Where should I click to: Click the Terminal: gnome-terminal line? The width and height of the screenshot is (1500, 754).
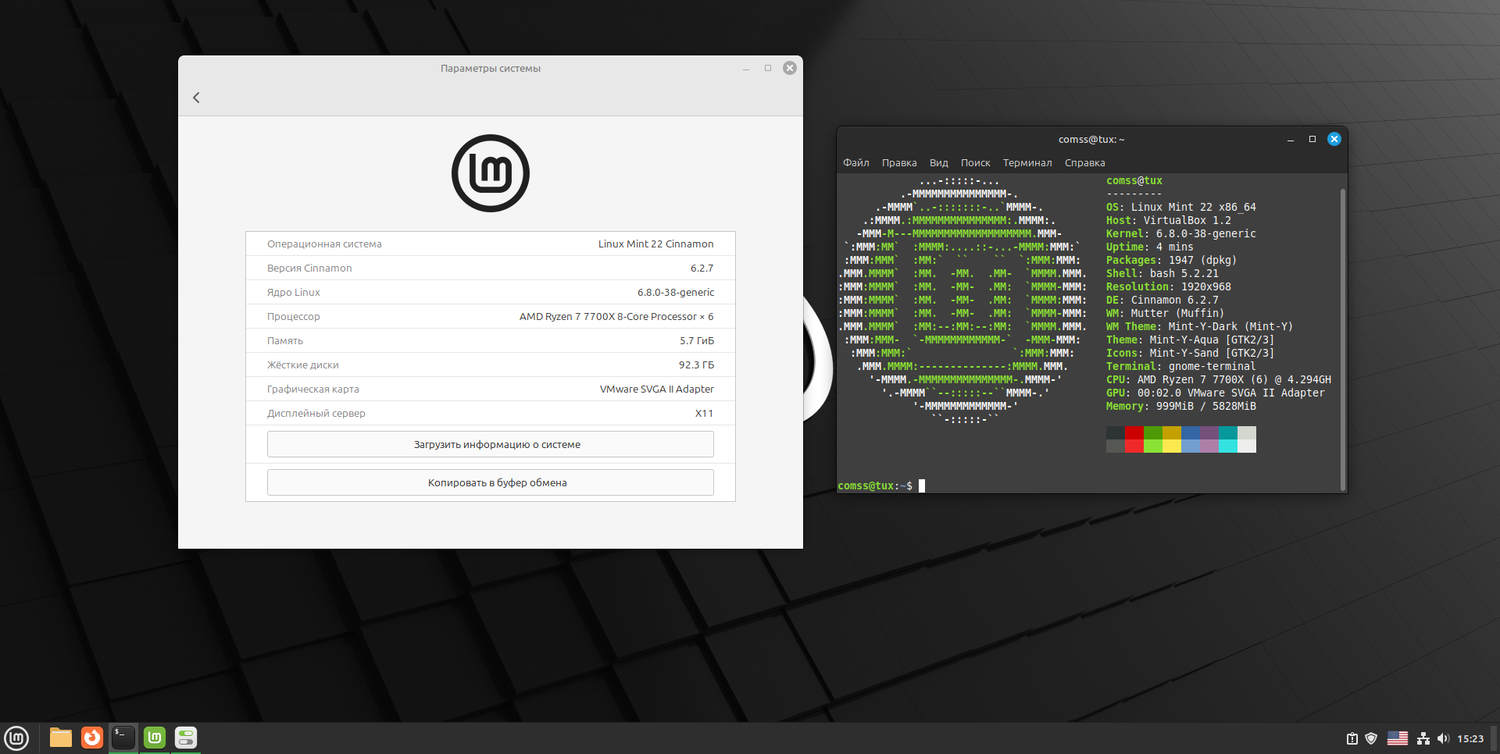tap(1180, 366)
